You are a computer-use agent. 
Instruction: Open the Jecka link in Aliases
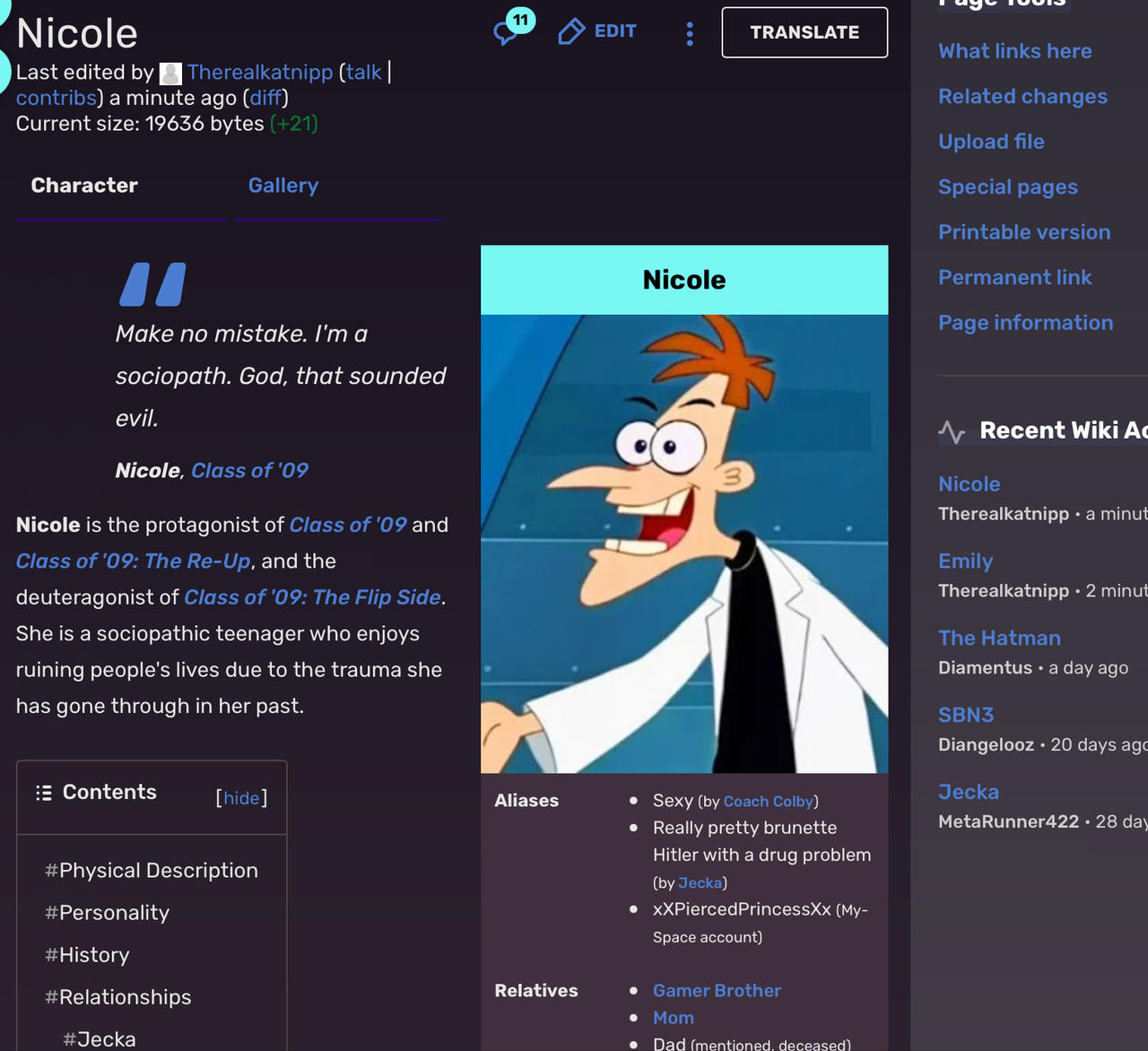click(x=700, y=883)
